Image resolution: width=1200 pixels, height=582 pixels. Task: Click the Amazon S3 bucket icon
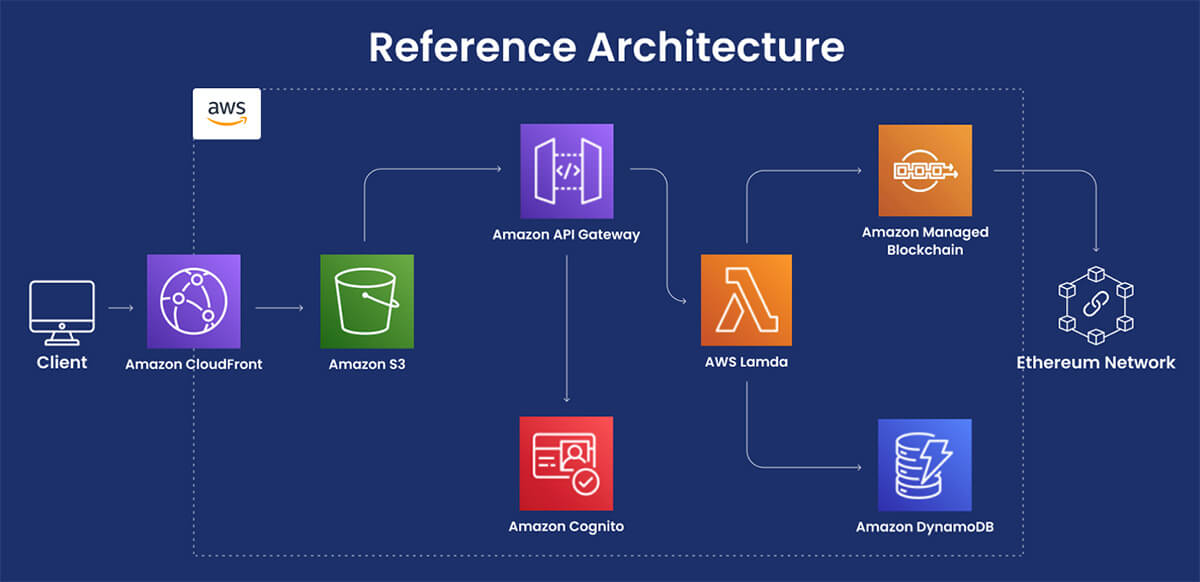coord(366,300)
